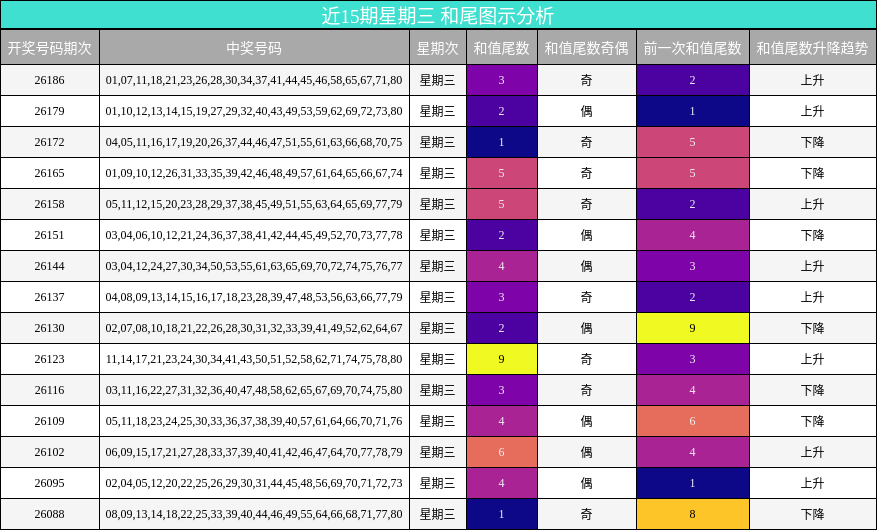Select issue number 26158
This screenshot has width=877, height=530.
[x=50, y=204]
